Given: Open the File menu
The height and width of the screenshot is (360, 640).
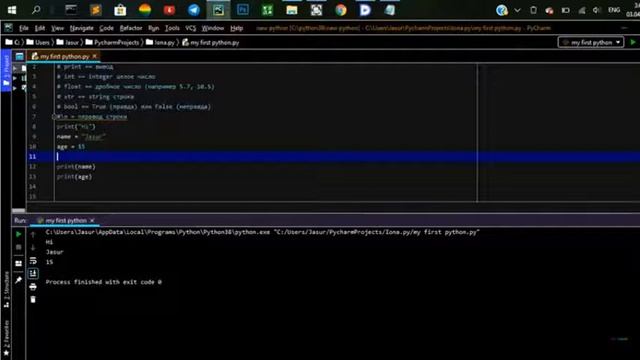Looking at the screenshot, I should click(x=24, y=28).
